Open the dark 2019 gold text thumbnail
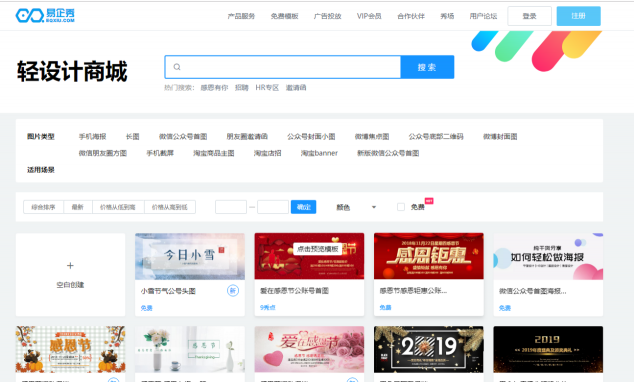The width and height of the screenshot is (634, 382). click(x=548, y=349)
